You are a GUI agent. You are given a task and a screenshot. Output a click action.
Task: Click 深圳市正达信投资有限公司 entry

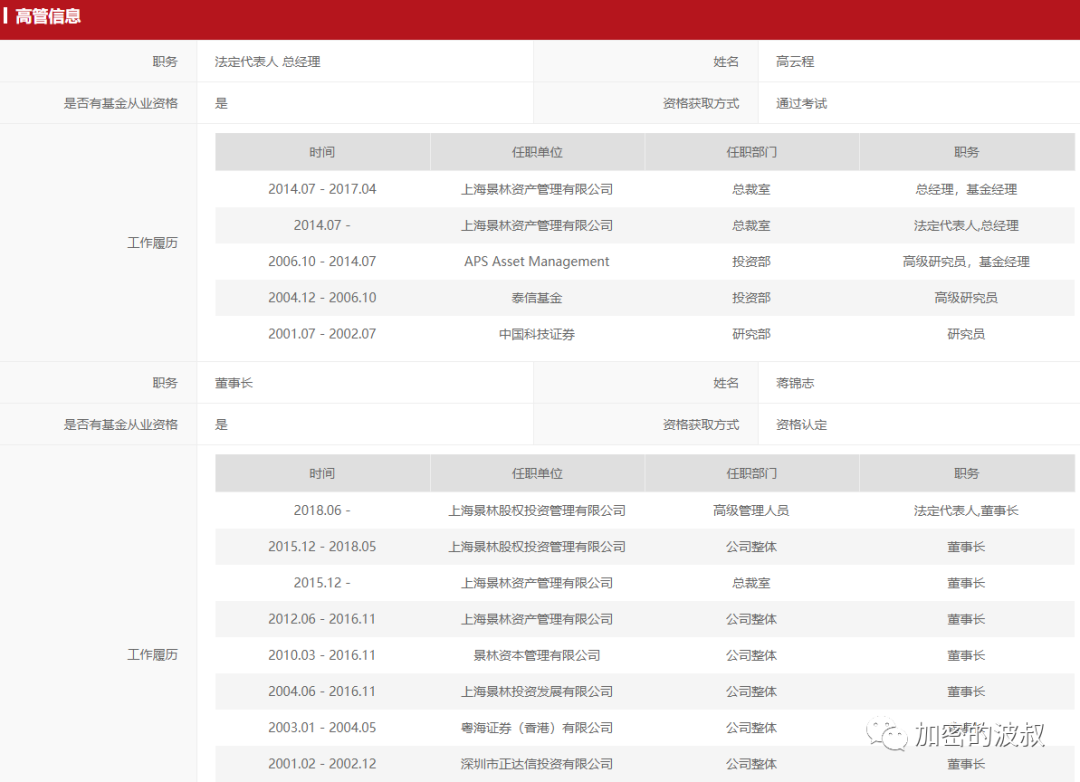pyautogui.click(x=537, y=764)
